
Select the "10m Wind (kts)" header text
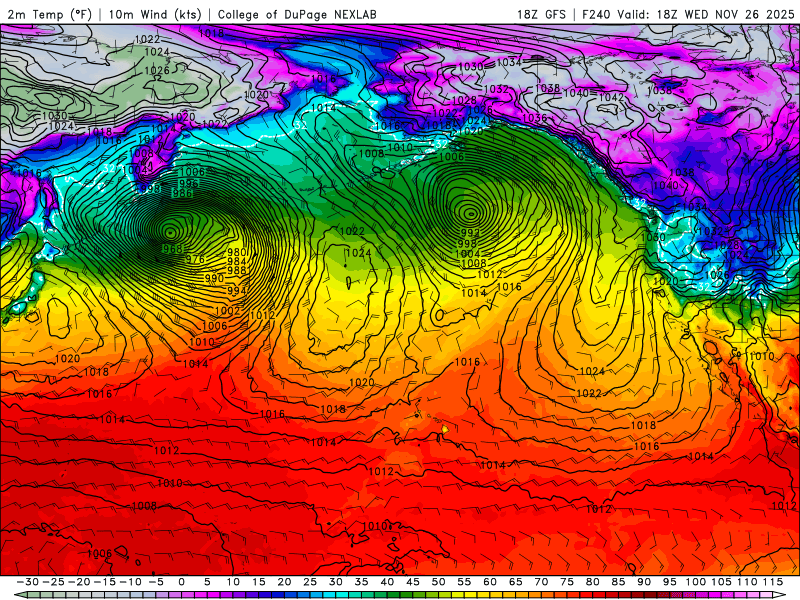(155, 14)
